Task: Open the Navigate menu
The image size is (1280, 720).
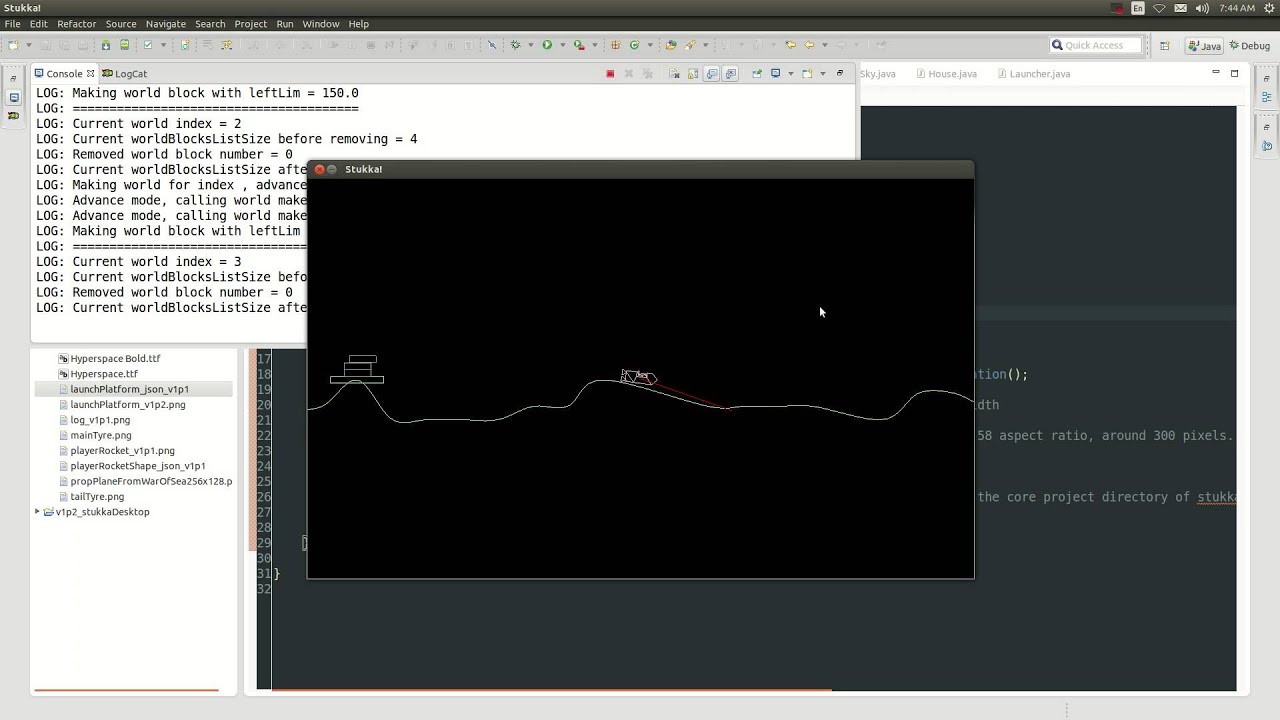Action: click(165, 24)
